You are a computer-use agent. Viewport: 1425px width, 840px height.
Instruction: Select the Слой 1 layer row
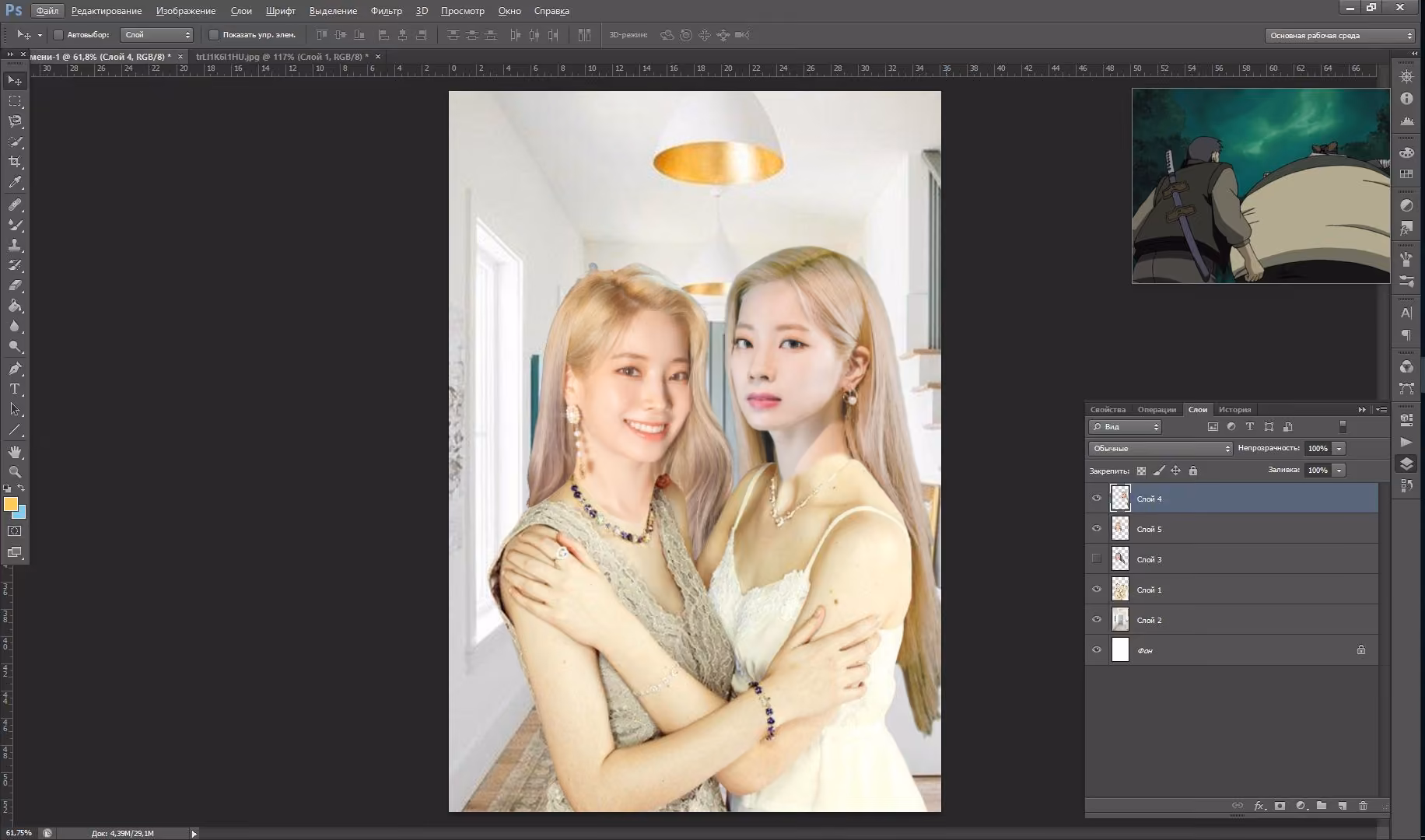tap(1231, 590)
